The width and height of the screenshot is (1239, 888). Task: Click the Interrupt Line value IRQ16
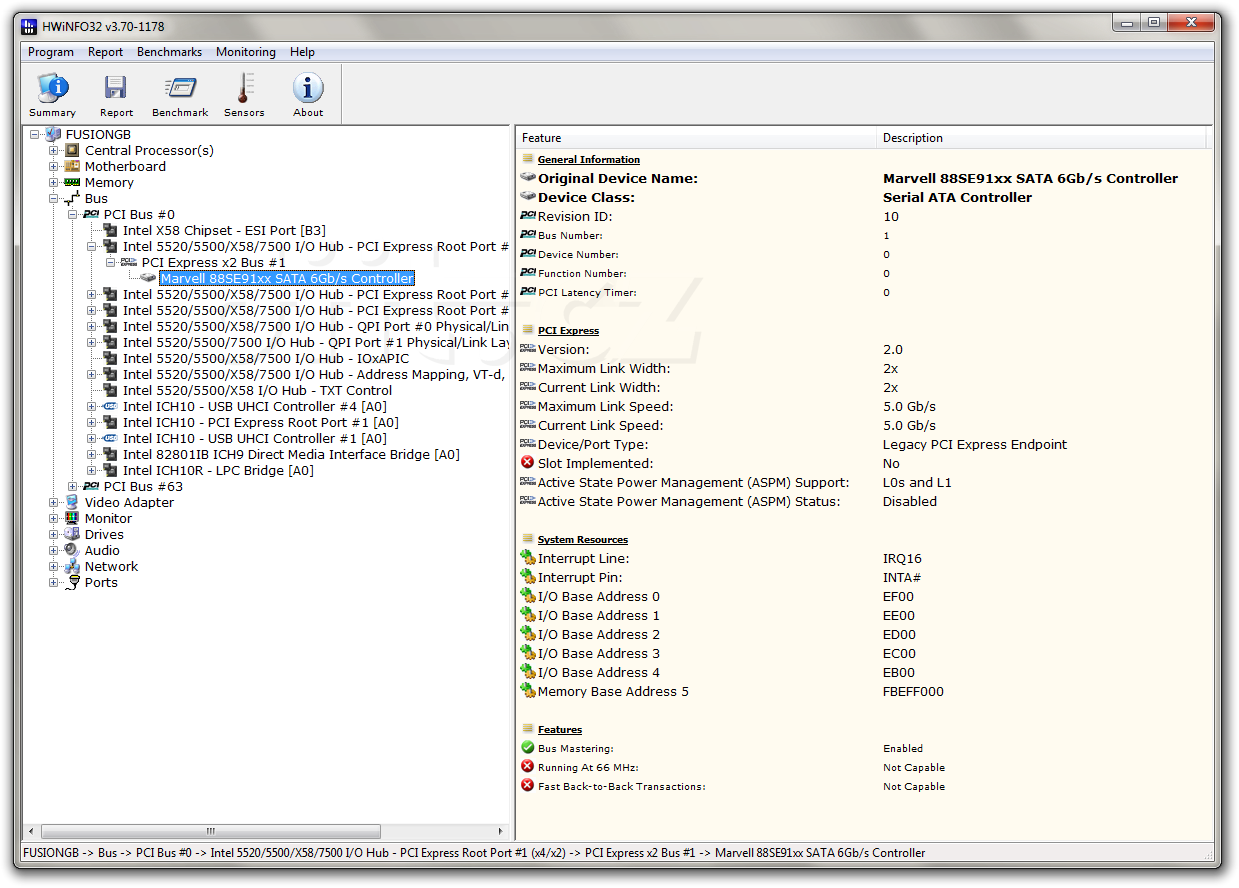point(902,559)
